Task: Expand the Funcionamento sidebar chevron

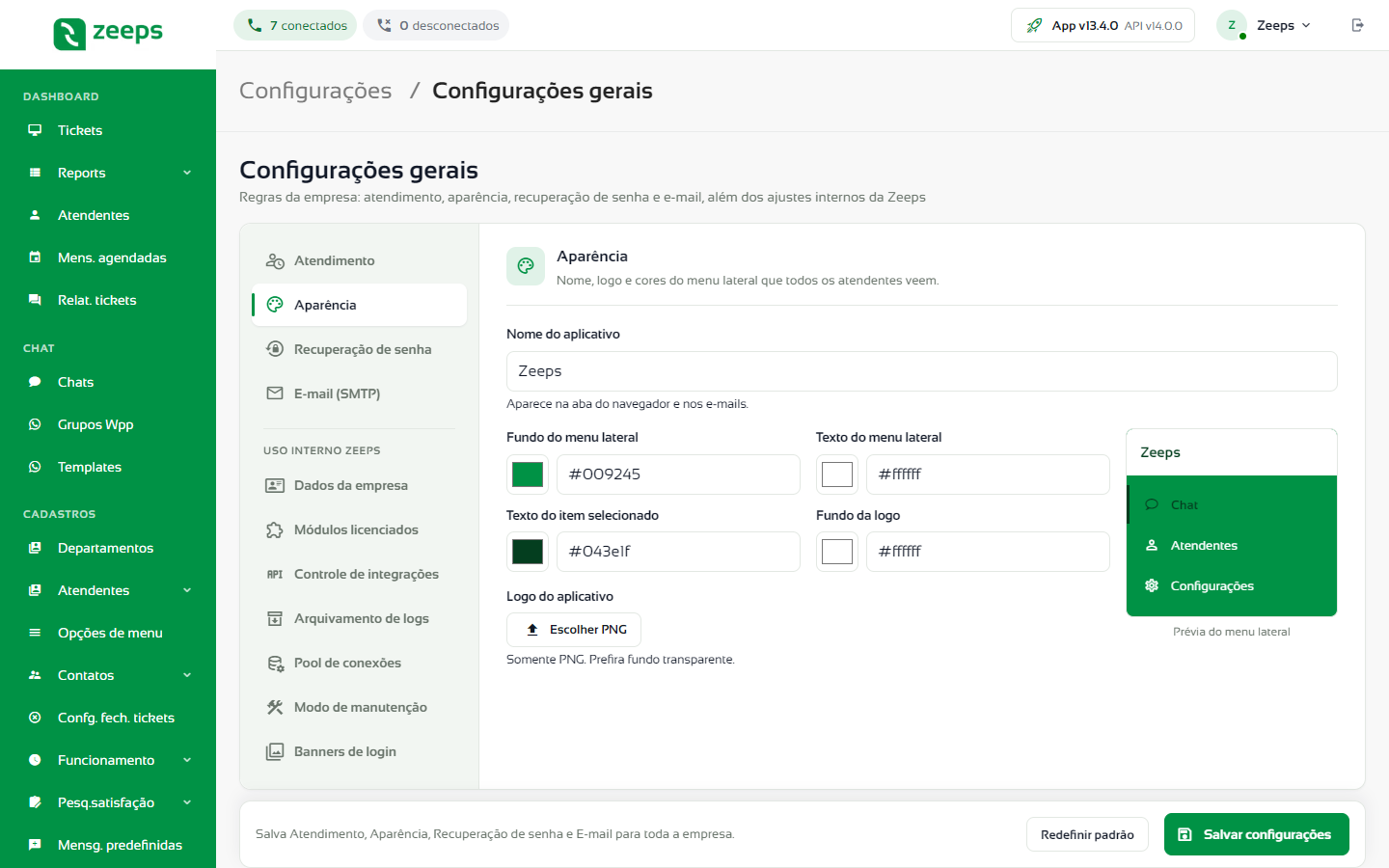Action: (187, 760)
